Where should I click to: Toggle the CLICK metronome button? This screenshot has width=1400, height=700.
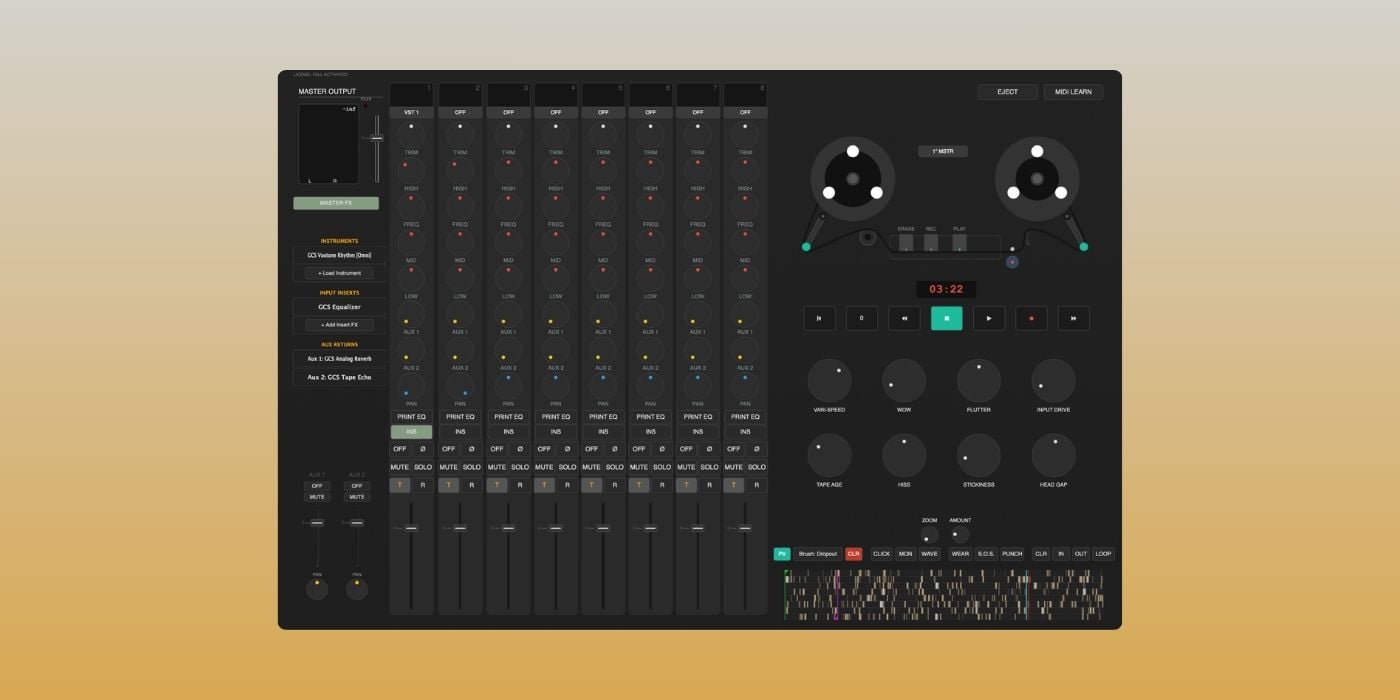coord(881,553)
